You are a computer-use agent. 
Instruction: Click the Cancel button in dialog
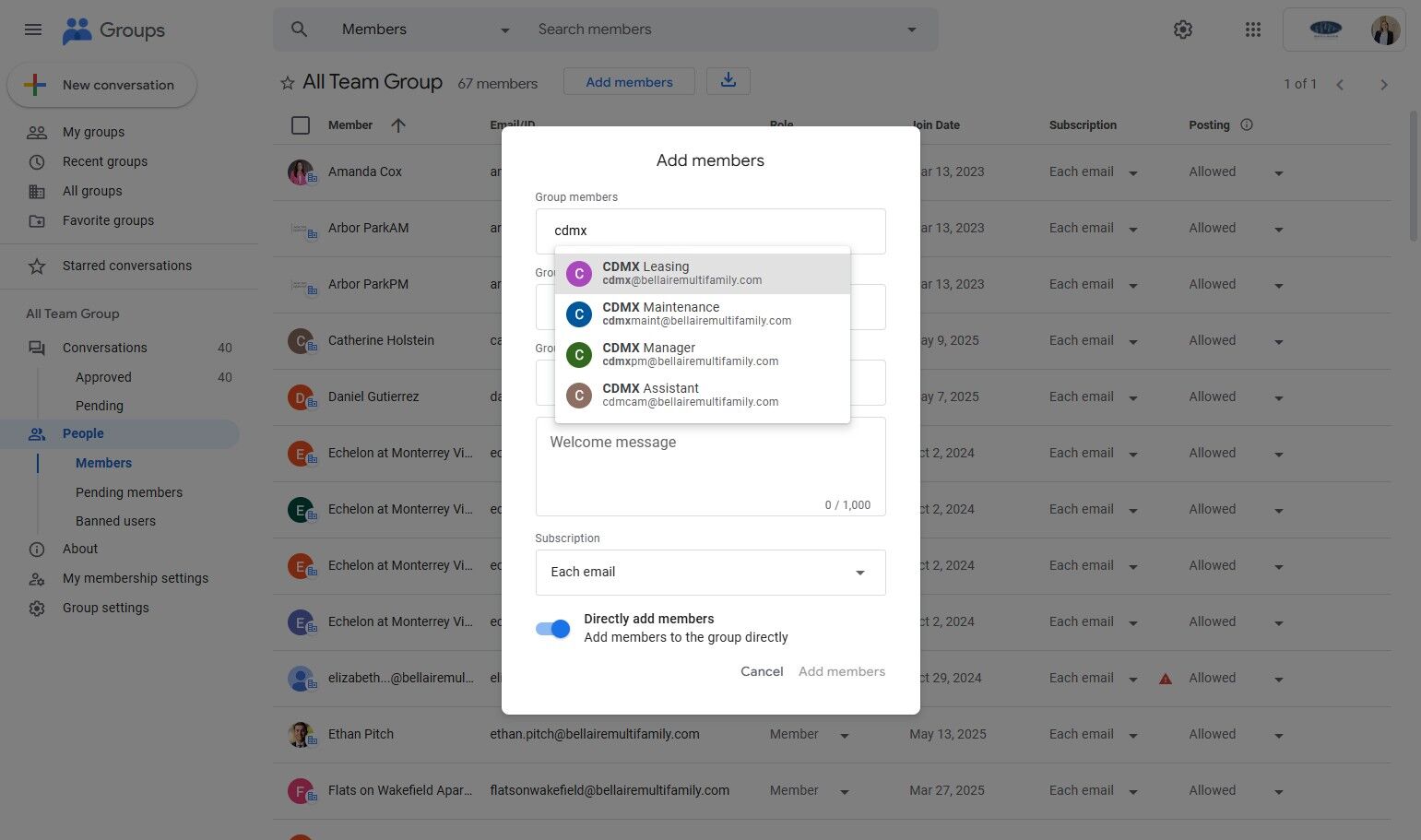762,671
